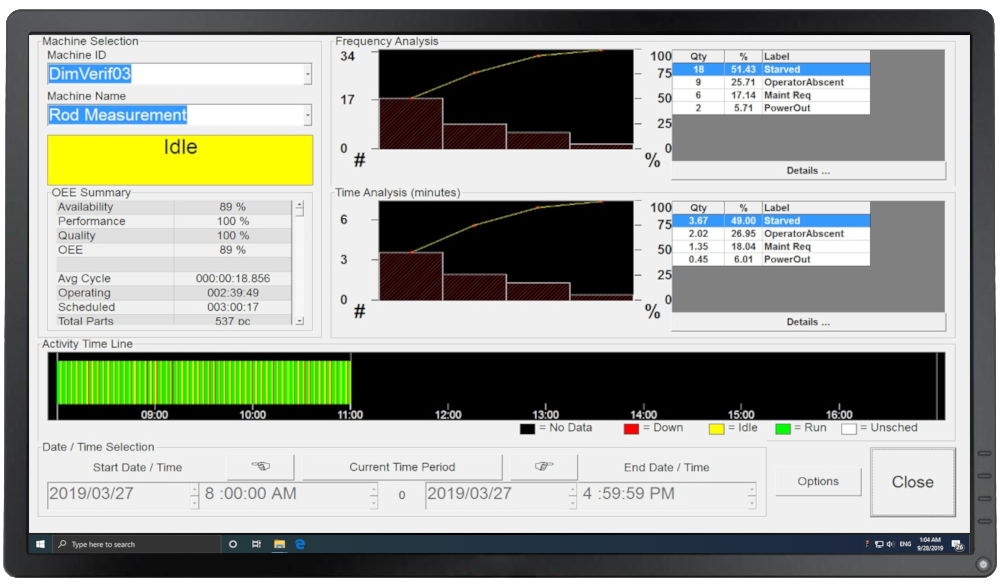
Task: Select OperatorAbscent row in Time Analysis table
Action: [x=771, y=234]
